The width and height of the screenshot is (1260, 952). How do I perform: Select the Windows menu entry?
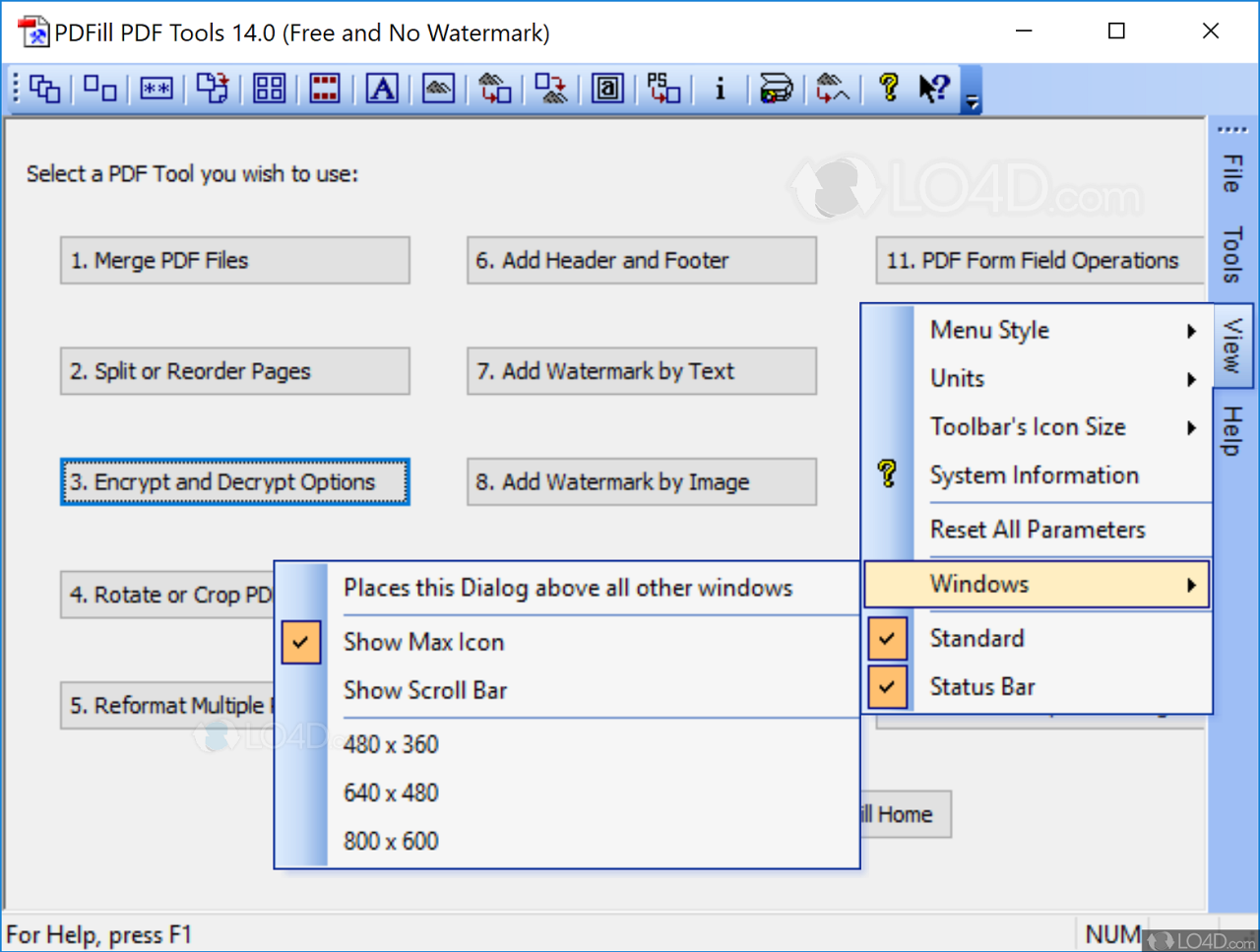pos(1037,584)
